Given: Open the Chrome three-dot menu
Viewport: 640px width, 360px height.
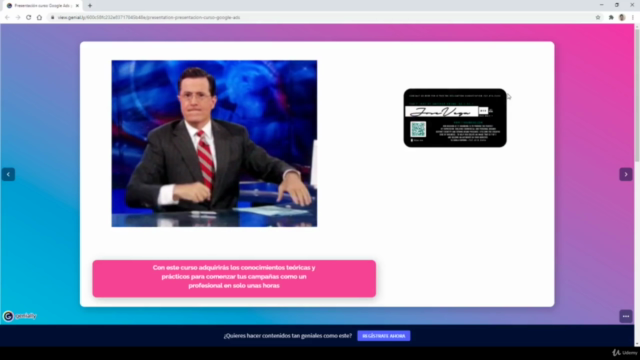Looking at the screenshot, I should 633,18.
